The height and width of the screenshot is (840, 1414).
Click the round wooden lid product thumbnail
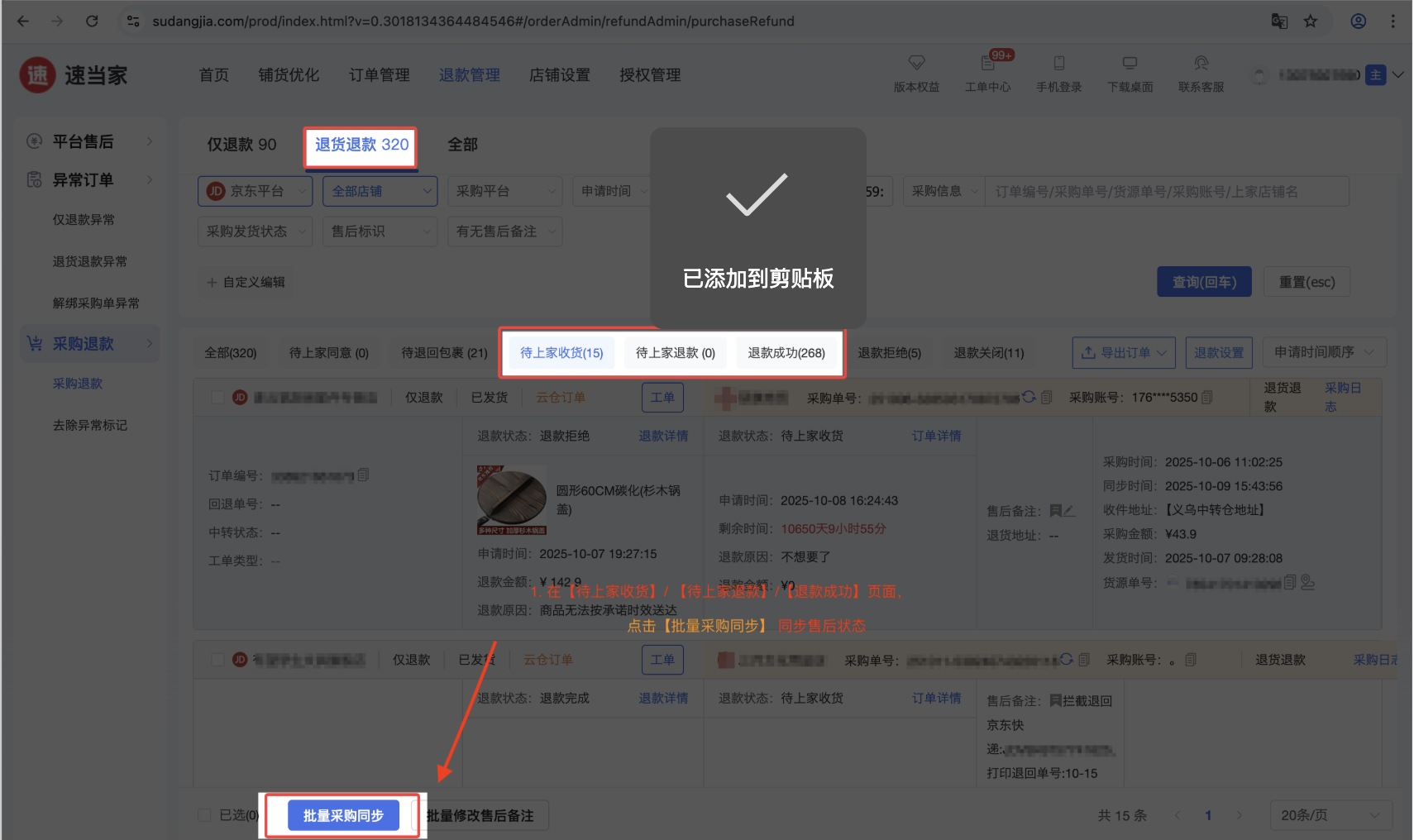tap(511, 500)
